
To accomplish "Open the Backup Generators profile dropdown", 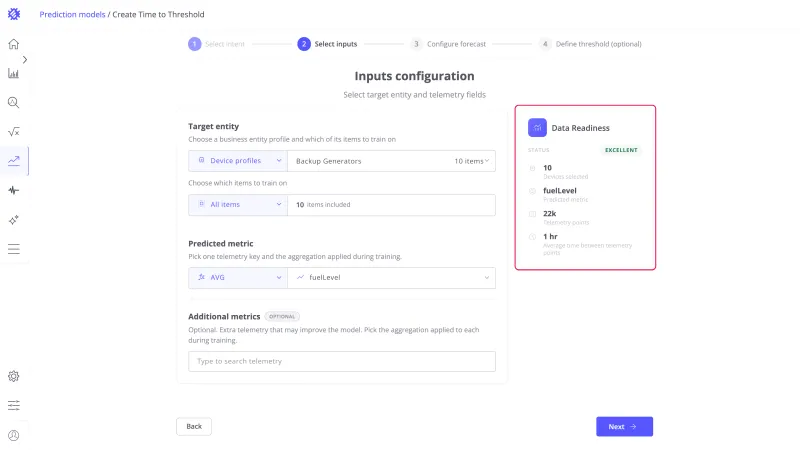I will pyautogui.click(x=391, y=161).
